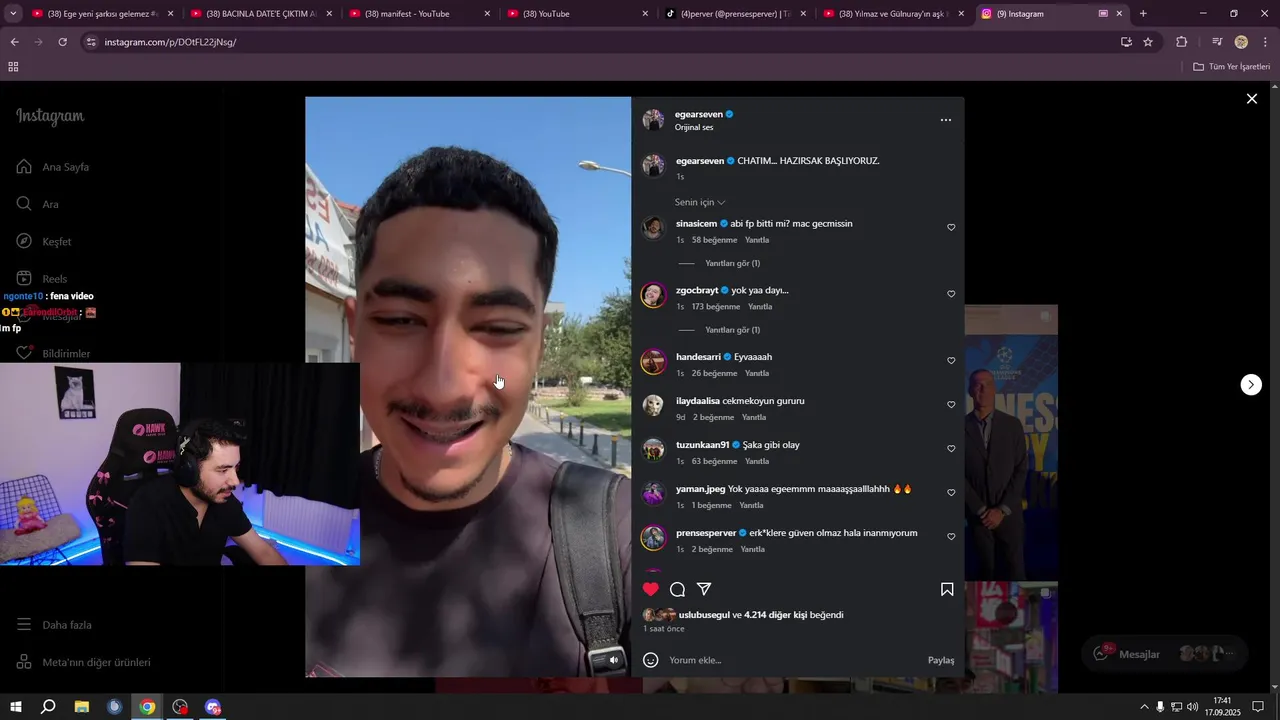Open the Windows Start menu
Viewport: 1280px width, 720px height.
(15, 707)
